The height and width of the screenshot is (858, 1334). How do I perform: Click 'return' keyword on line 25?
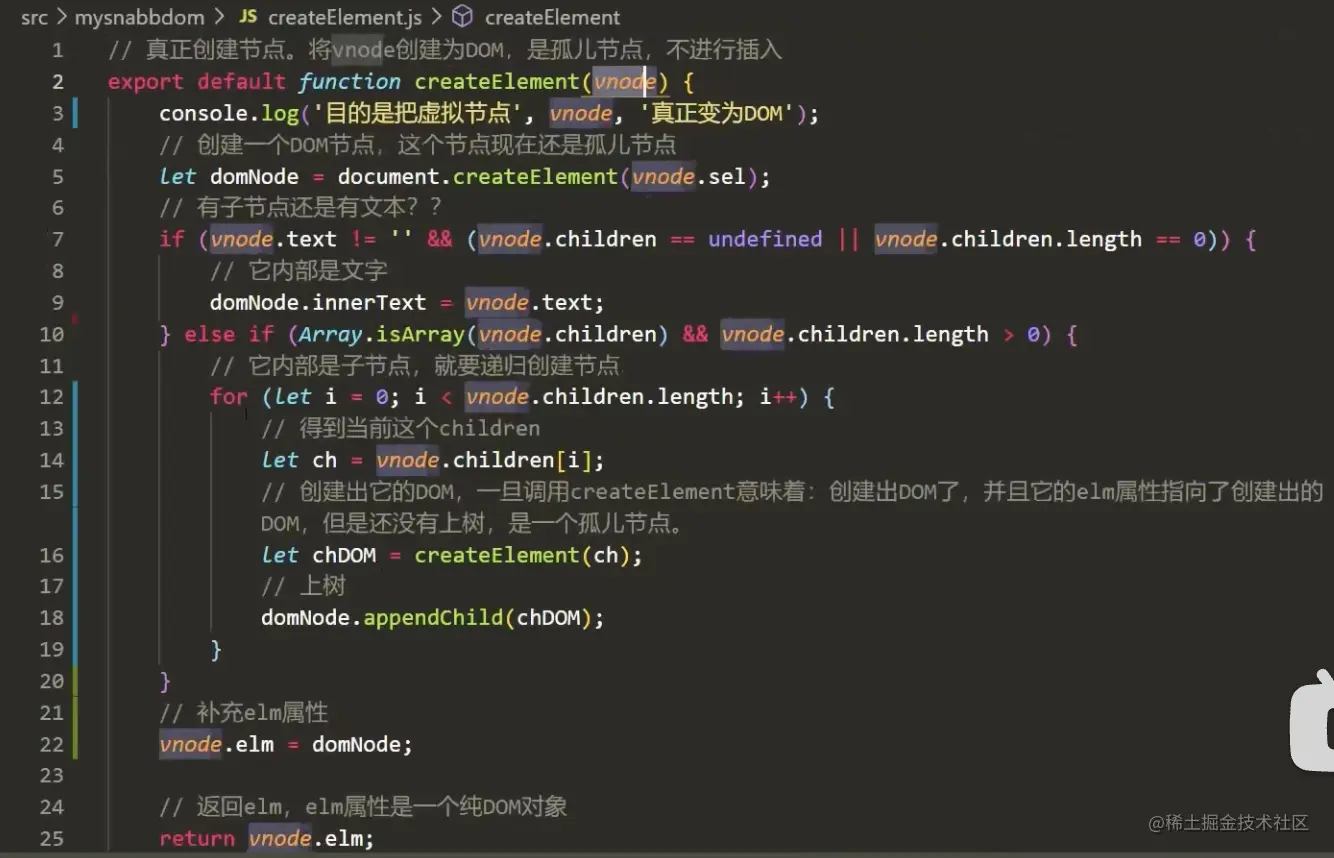point(197,838)
